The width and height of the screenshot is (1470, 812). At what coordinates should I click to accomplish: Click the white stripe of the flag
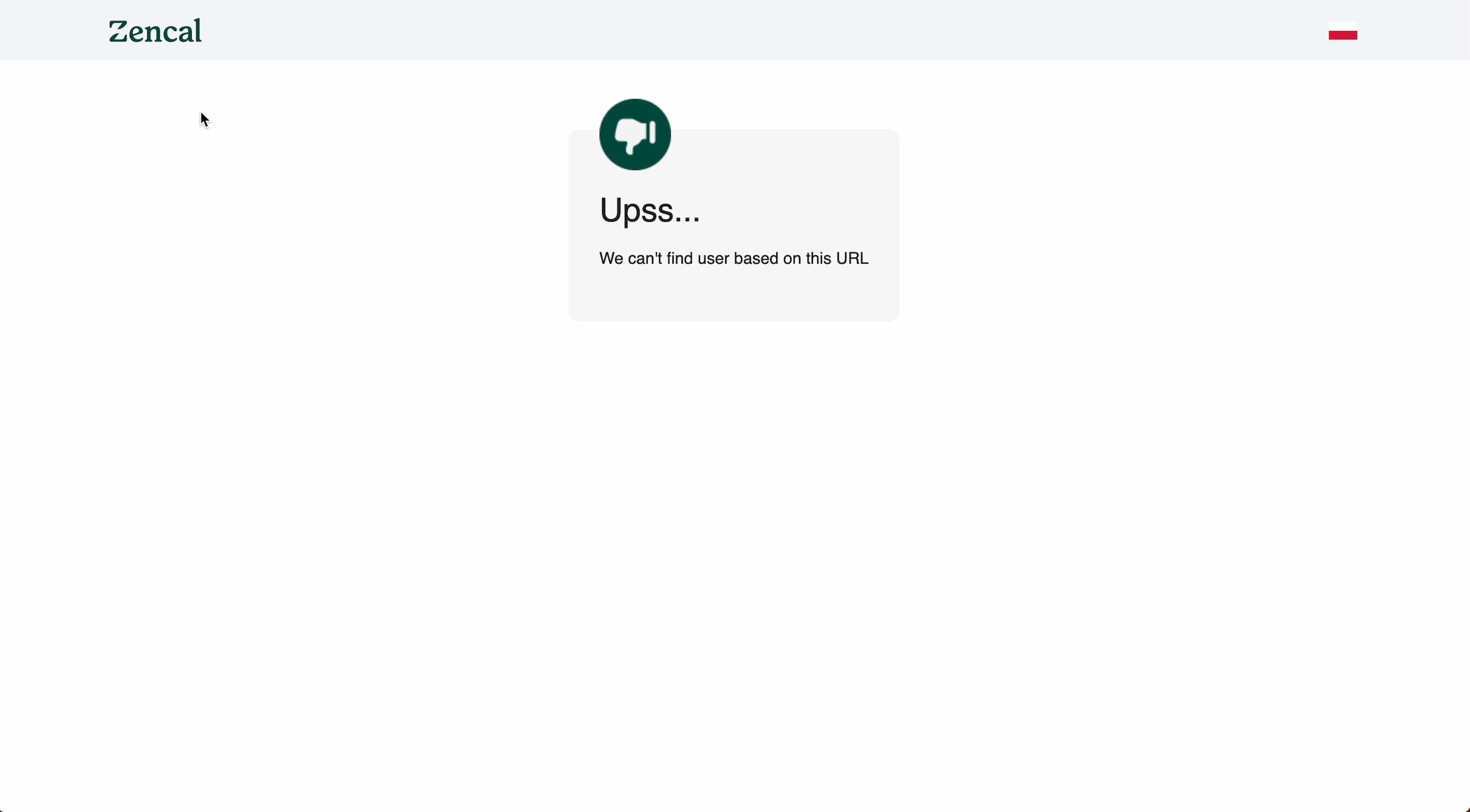[x=1343, y=27]
